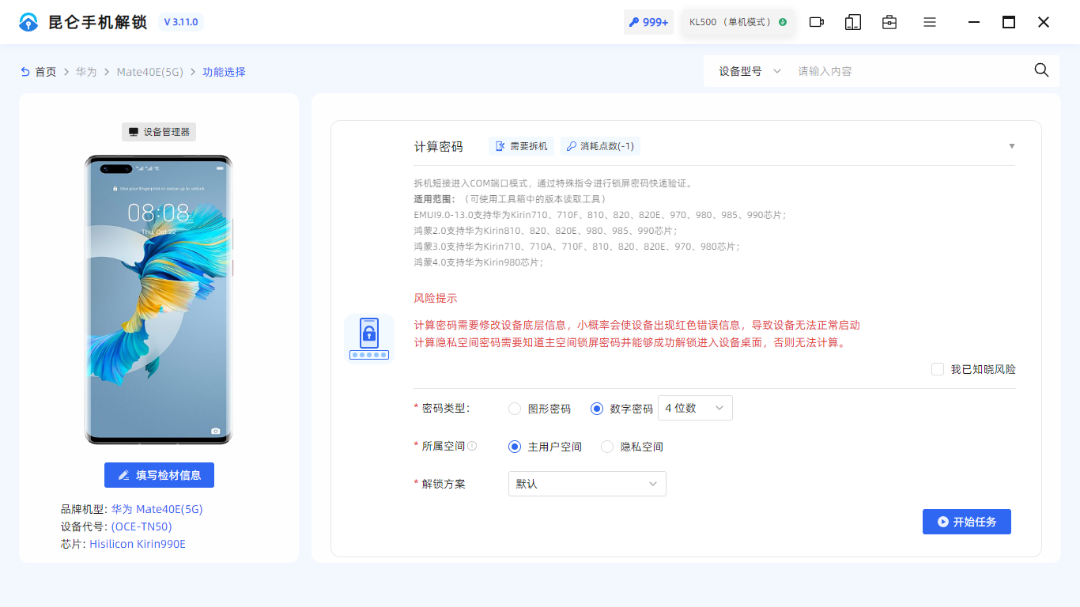Go to 首页 breadcrumb
1080x607 pixels.
[x=45, y=72]
